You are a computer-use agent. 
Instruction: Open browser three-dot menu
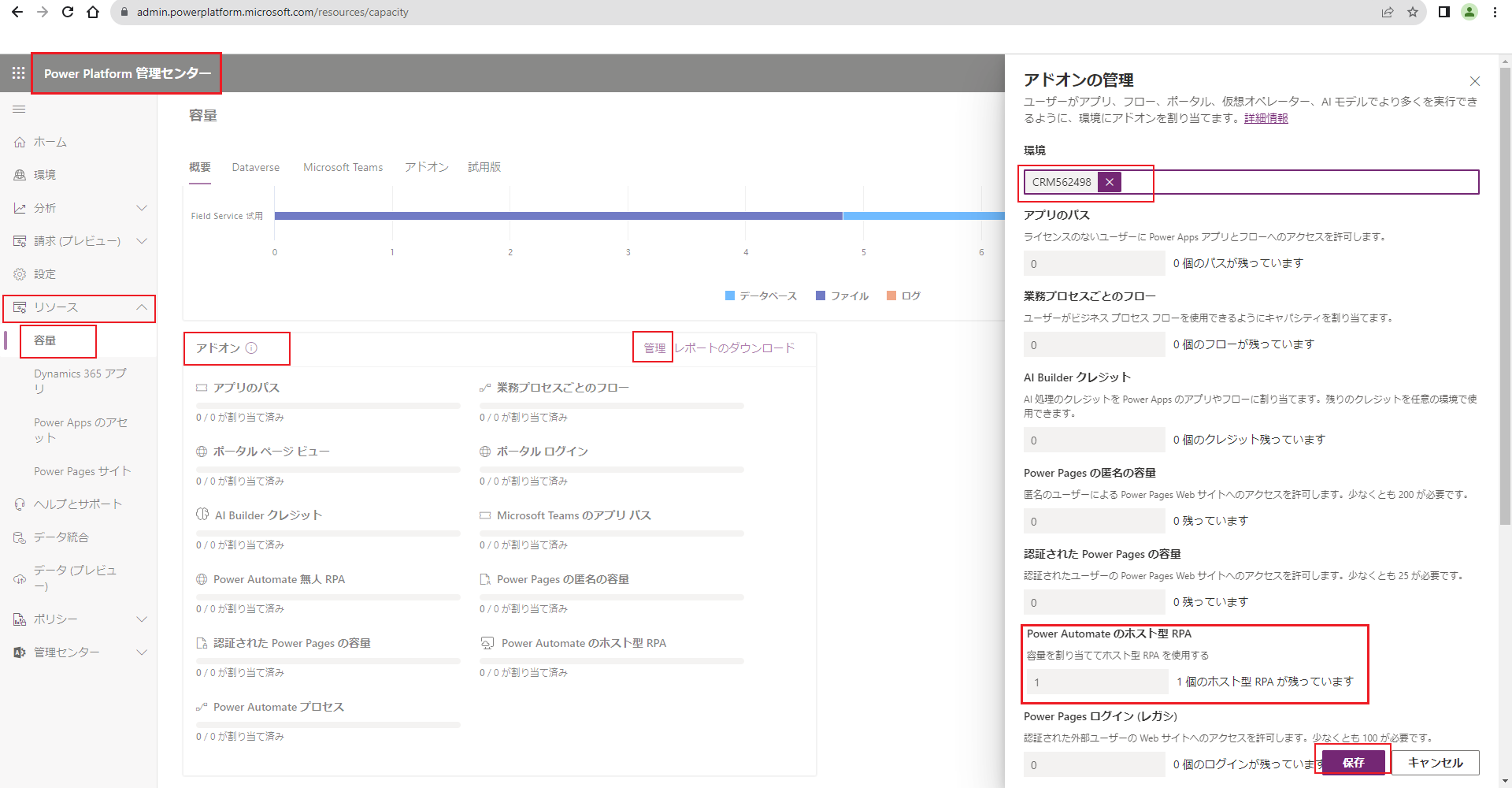pyautogui.click(x=1495, y=12)
